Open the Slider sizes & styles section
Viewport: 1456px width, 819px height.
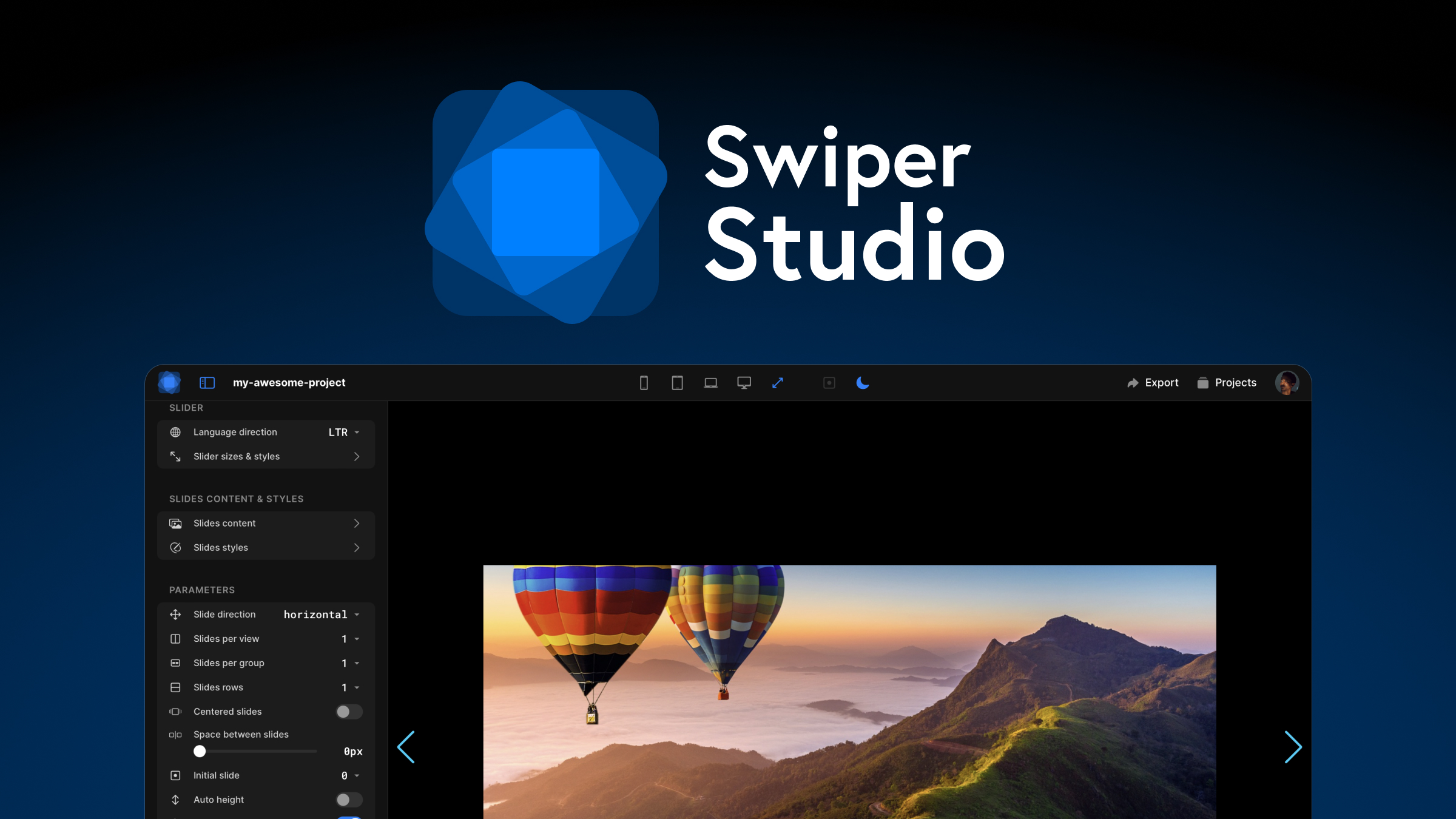pyautogui.click(x=266, y=456)
